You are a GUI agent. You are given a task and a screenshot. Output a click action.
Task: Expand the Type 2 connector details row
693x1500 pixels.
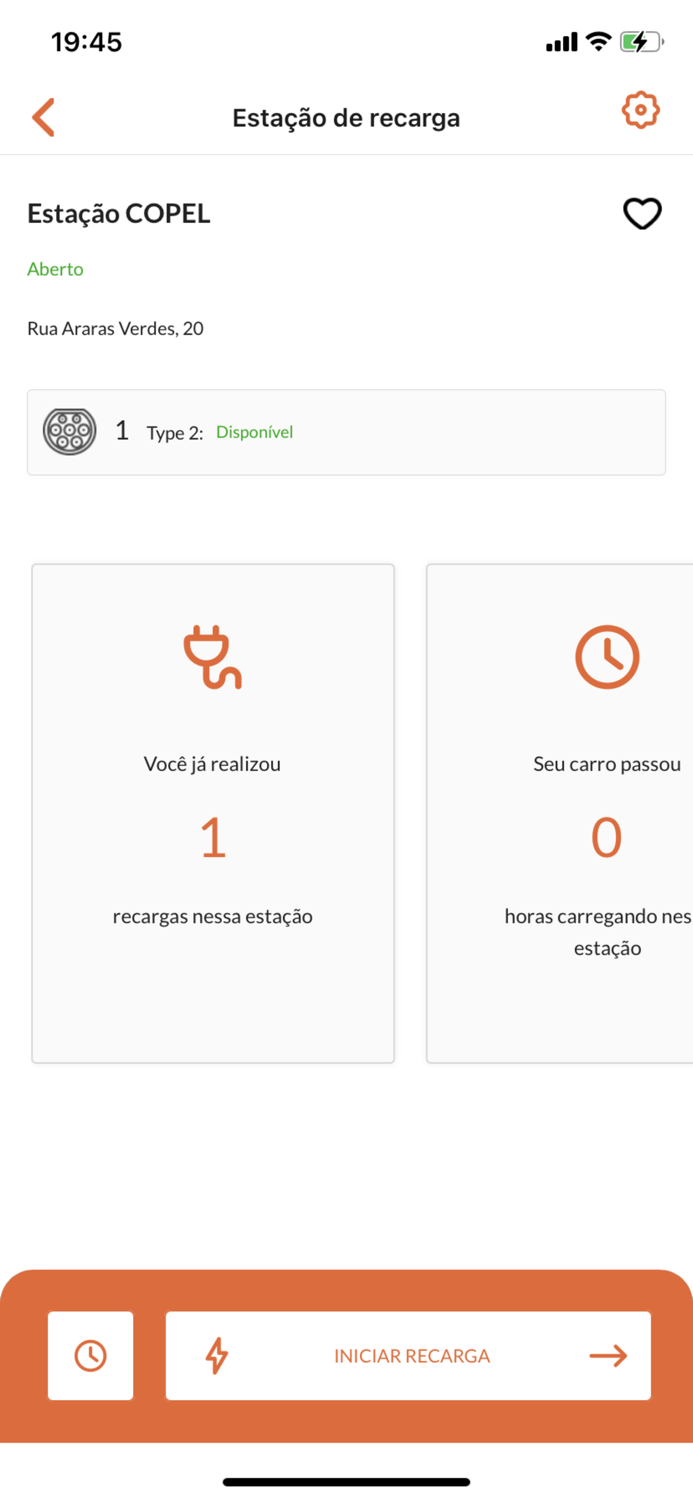(x=346, y=431)
